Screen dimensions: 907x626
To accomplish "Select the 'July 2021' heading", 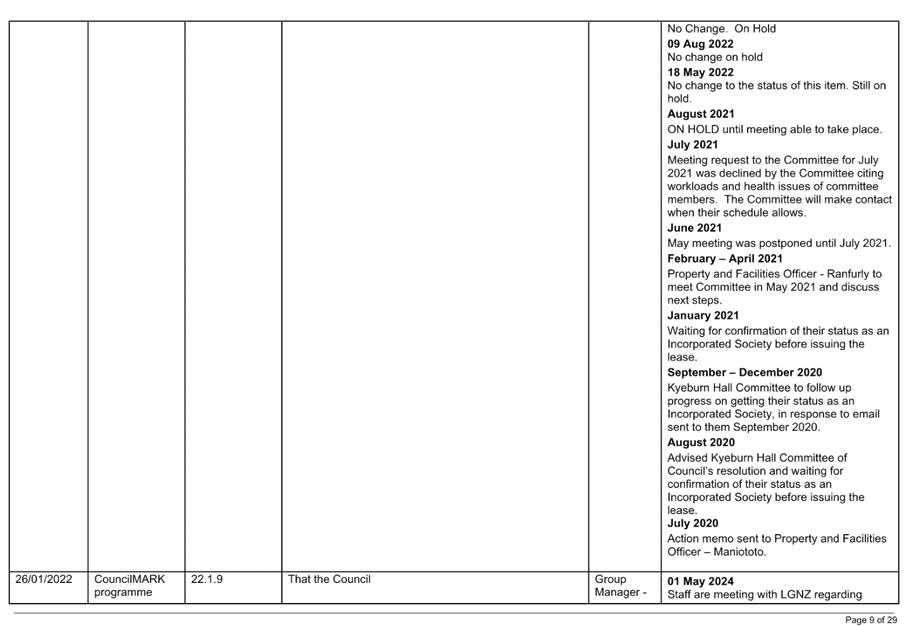I will point(692,145).
